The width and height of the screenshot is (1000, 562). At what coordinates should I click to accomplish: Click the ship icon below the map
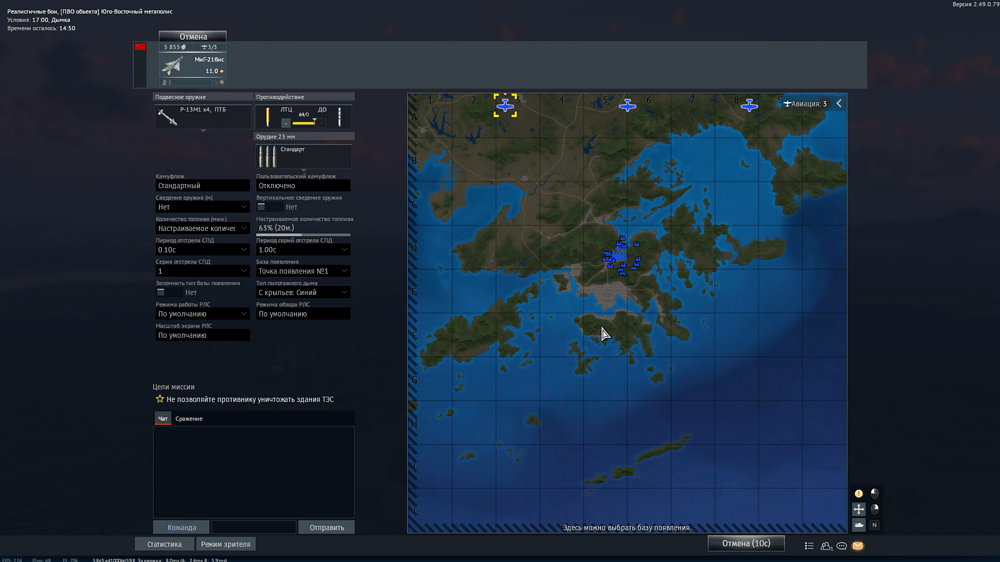[x=858, y=525]
